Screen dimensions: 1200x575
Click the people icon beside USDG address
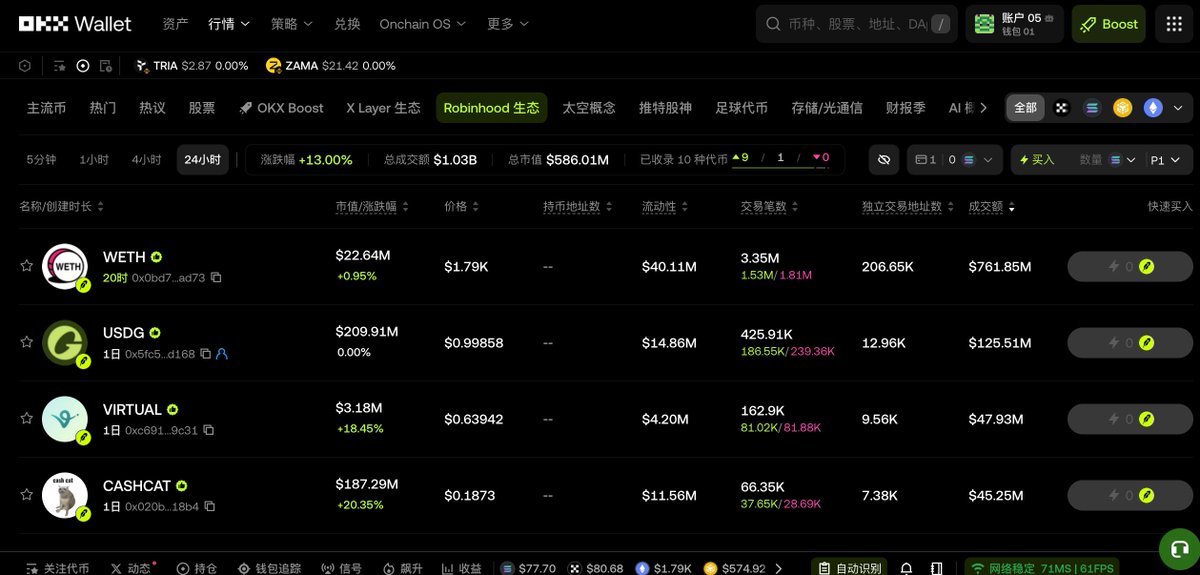222,354
